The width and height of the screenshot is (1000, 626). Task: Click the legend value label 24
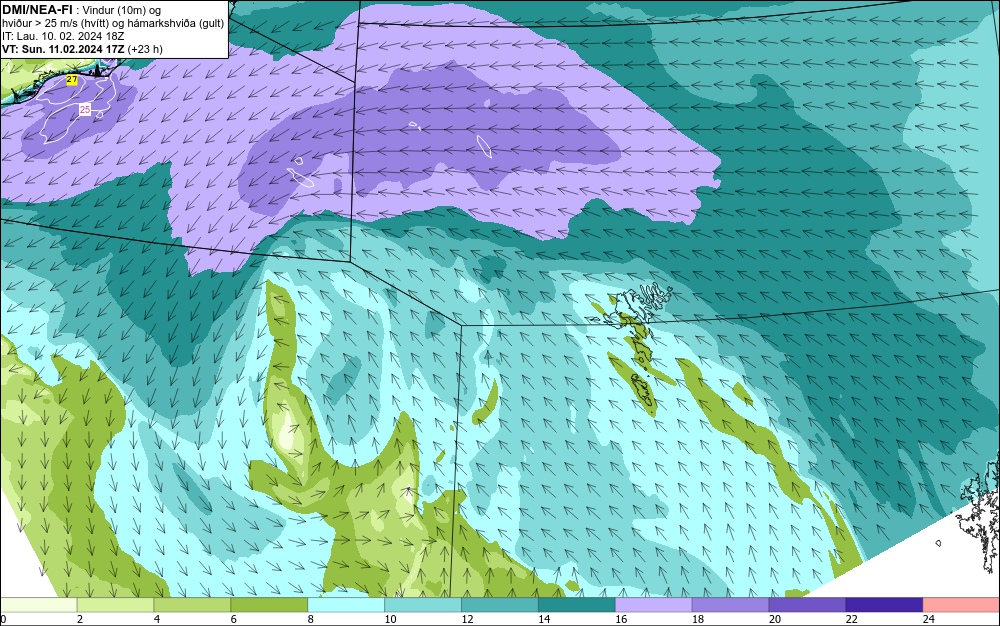tap(929, 619)
